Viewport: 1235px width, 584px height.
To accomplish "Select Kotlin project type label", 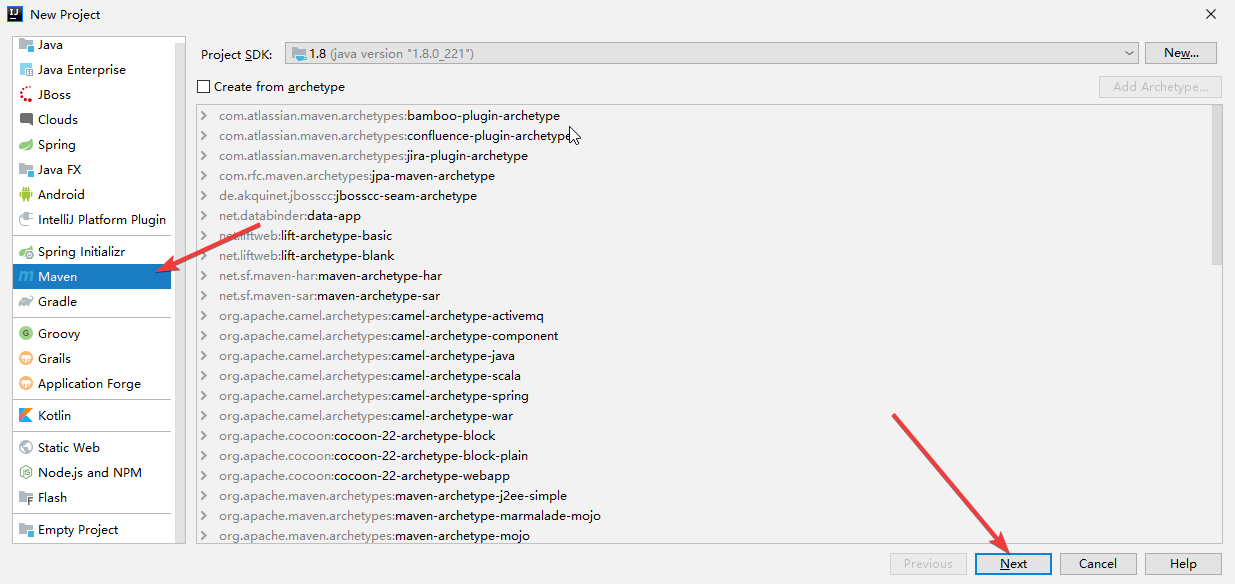I will [x=54, y=416].
